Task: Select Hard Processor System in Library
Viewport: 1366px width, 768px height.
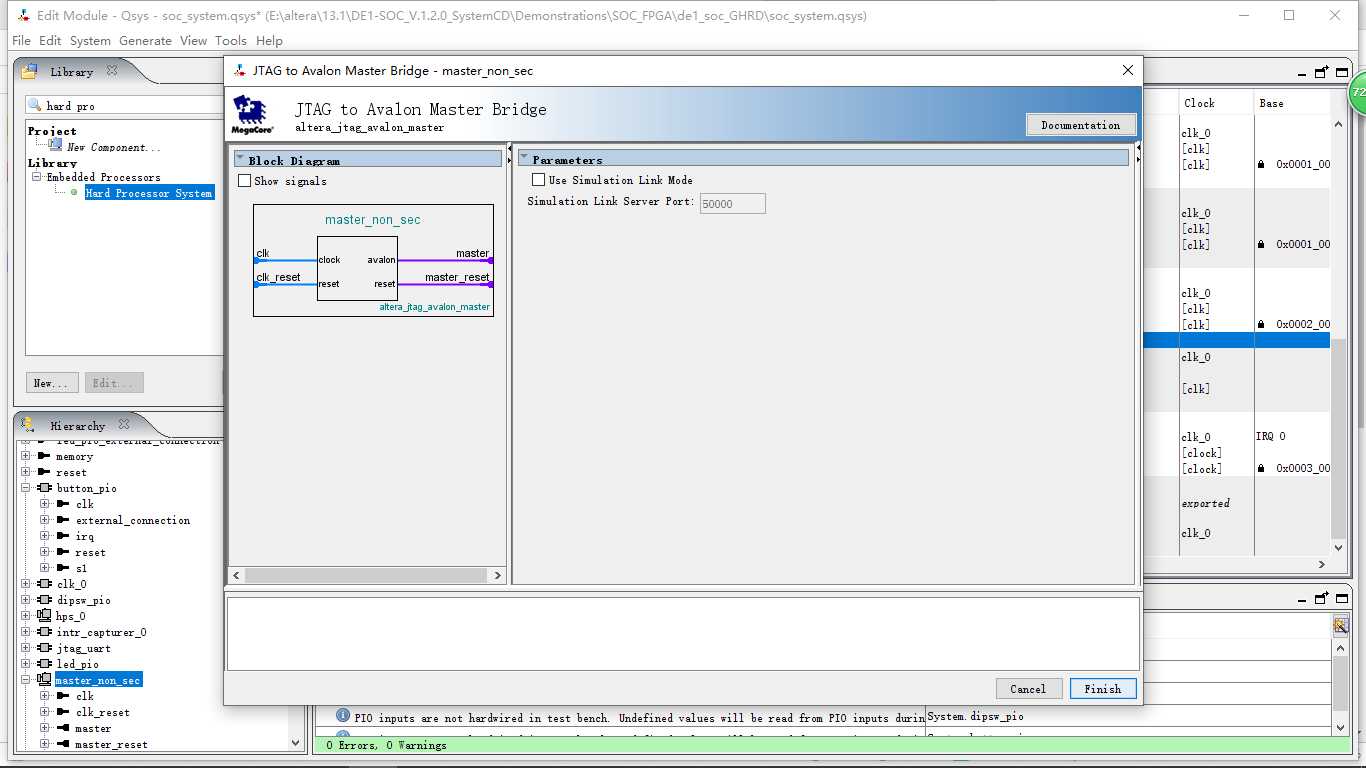Action: click(x=148, y=193)
